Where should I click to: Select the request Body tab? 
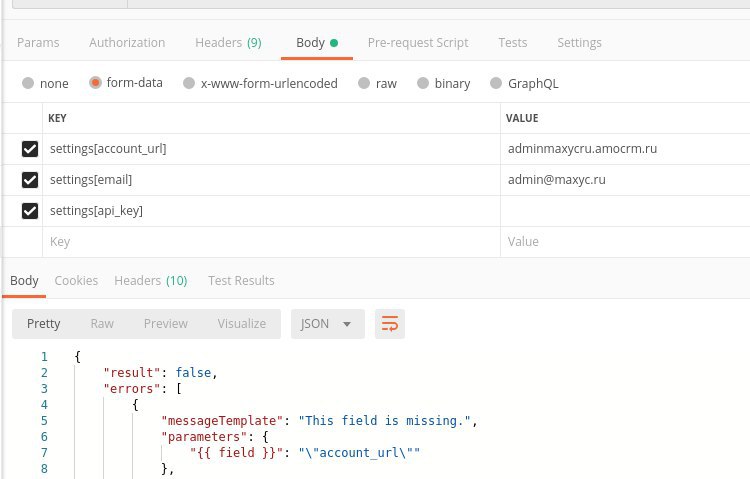pos(317,43)
